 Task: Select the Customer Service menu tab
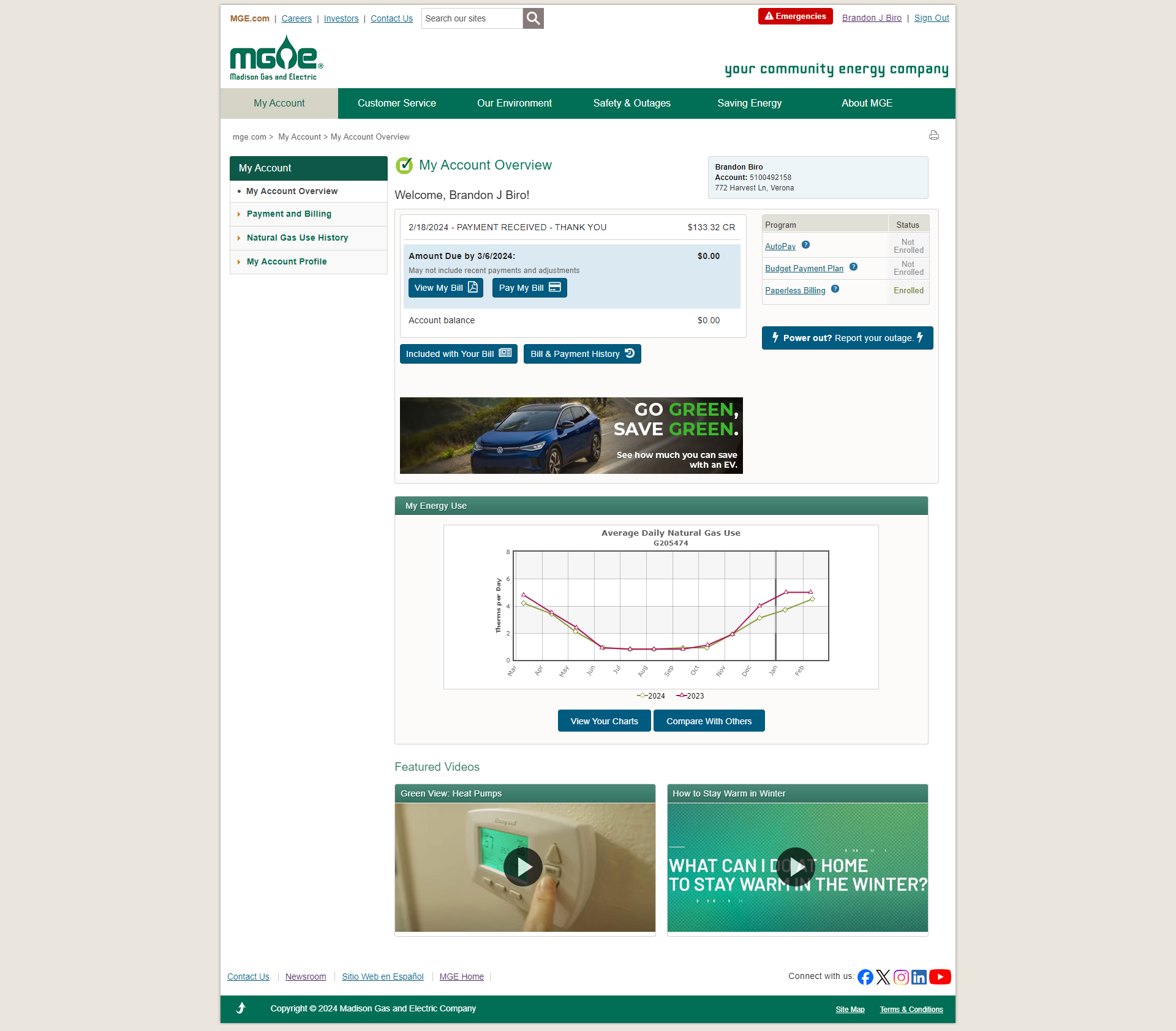click(397, 103)
